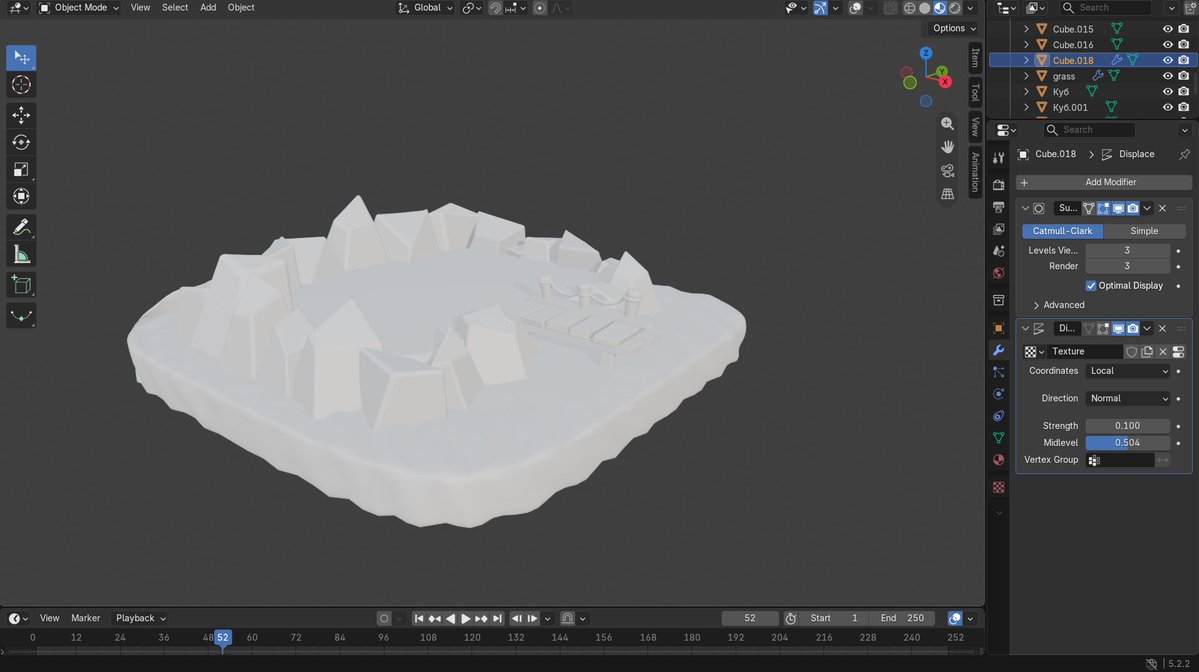Toggle Displace modifier viewport display

tap(1118, 329)
